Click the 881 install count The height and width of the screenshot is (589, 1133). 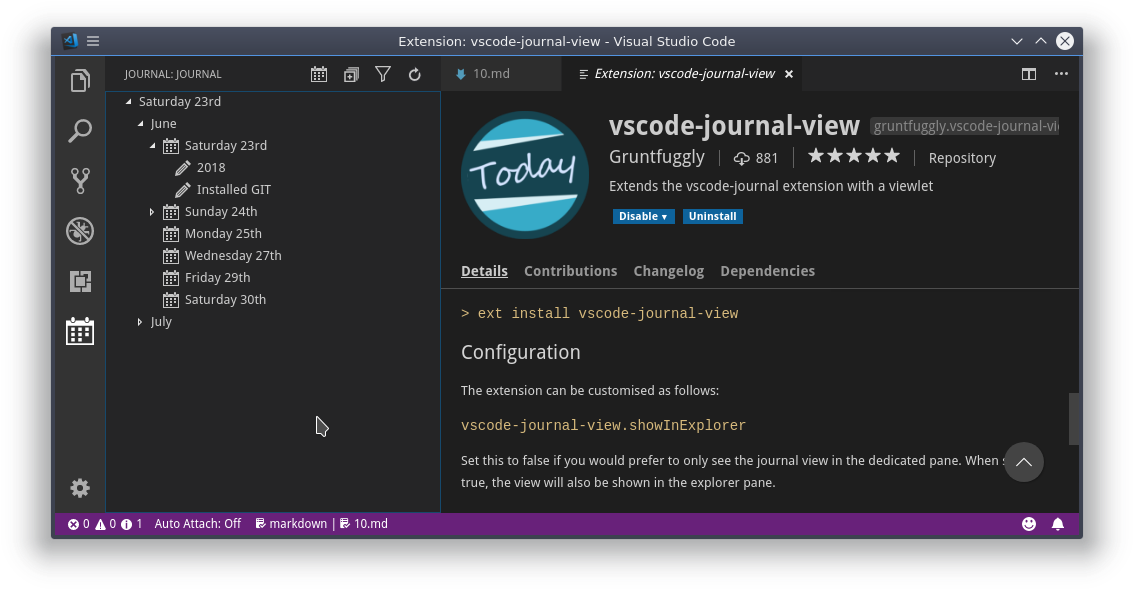pyautogui.click(x=756, y=158)
